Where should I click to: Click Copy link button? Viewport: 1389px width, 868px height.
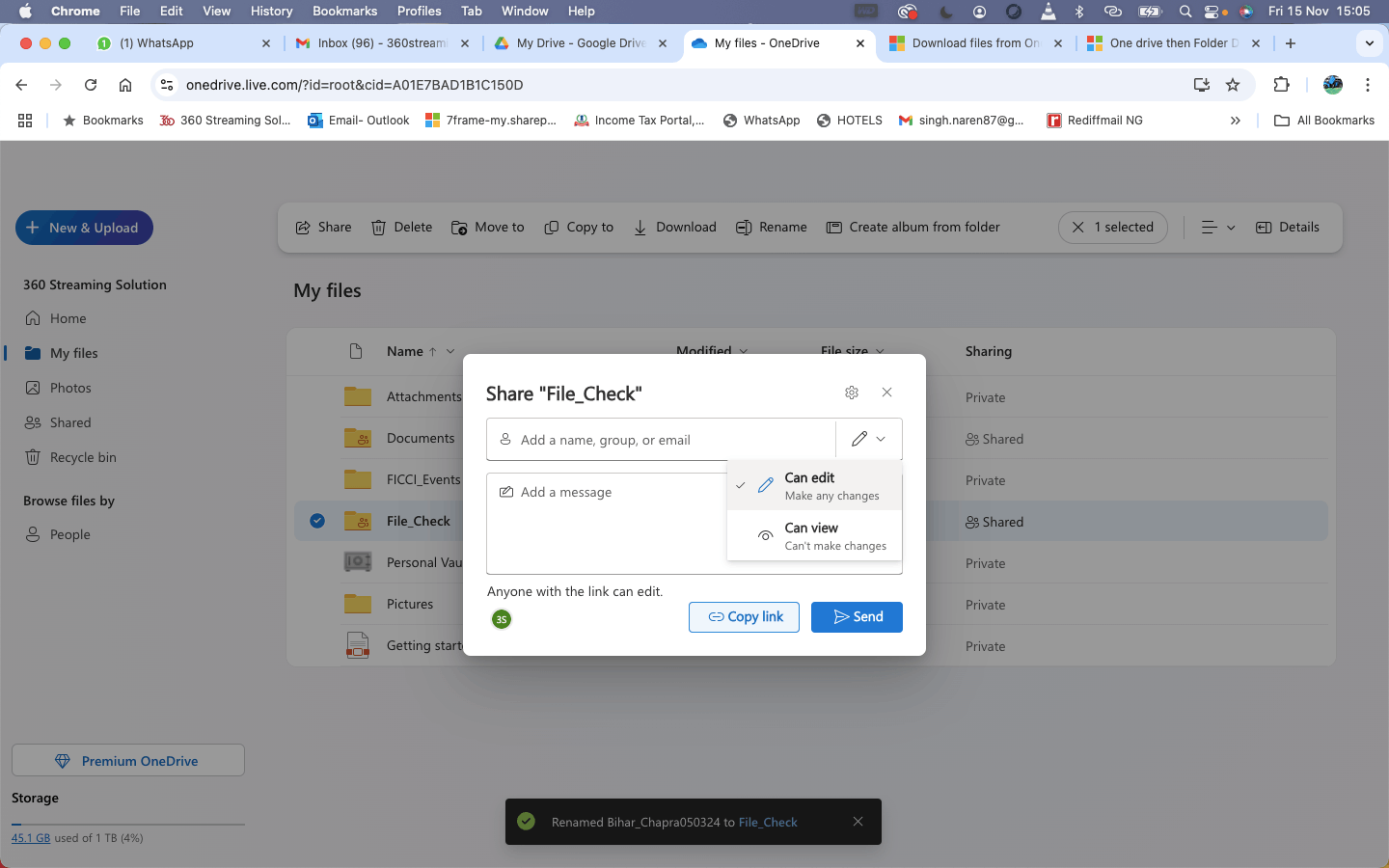(x=745, y=617)
